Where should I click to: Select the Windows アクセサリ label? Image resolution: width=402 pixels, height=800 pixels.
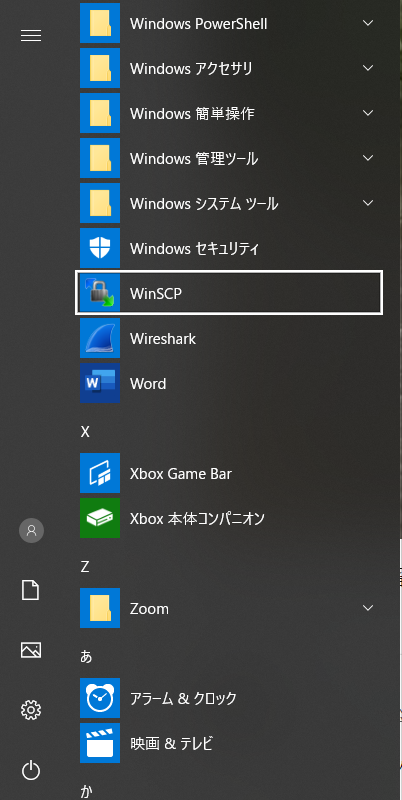pos(191,69)
